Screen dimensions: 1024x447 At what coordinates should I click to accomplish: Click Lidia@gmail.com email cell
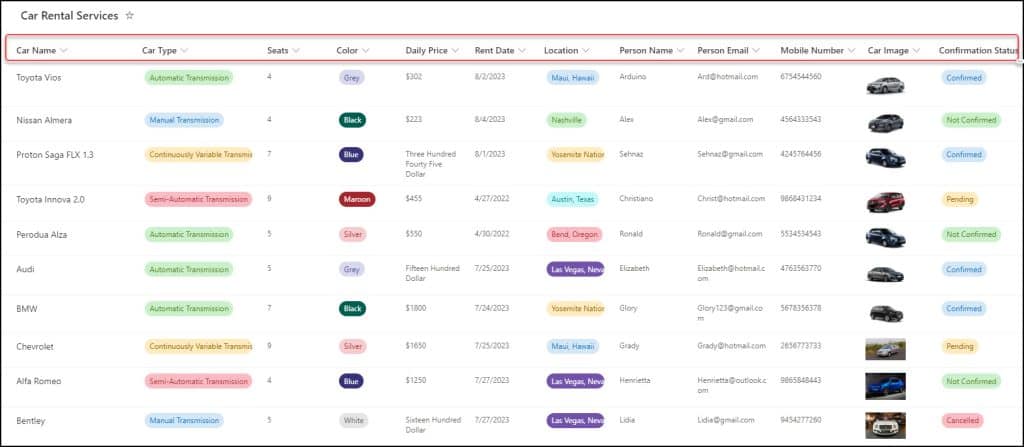[726, 420]
